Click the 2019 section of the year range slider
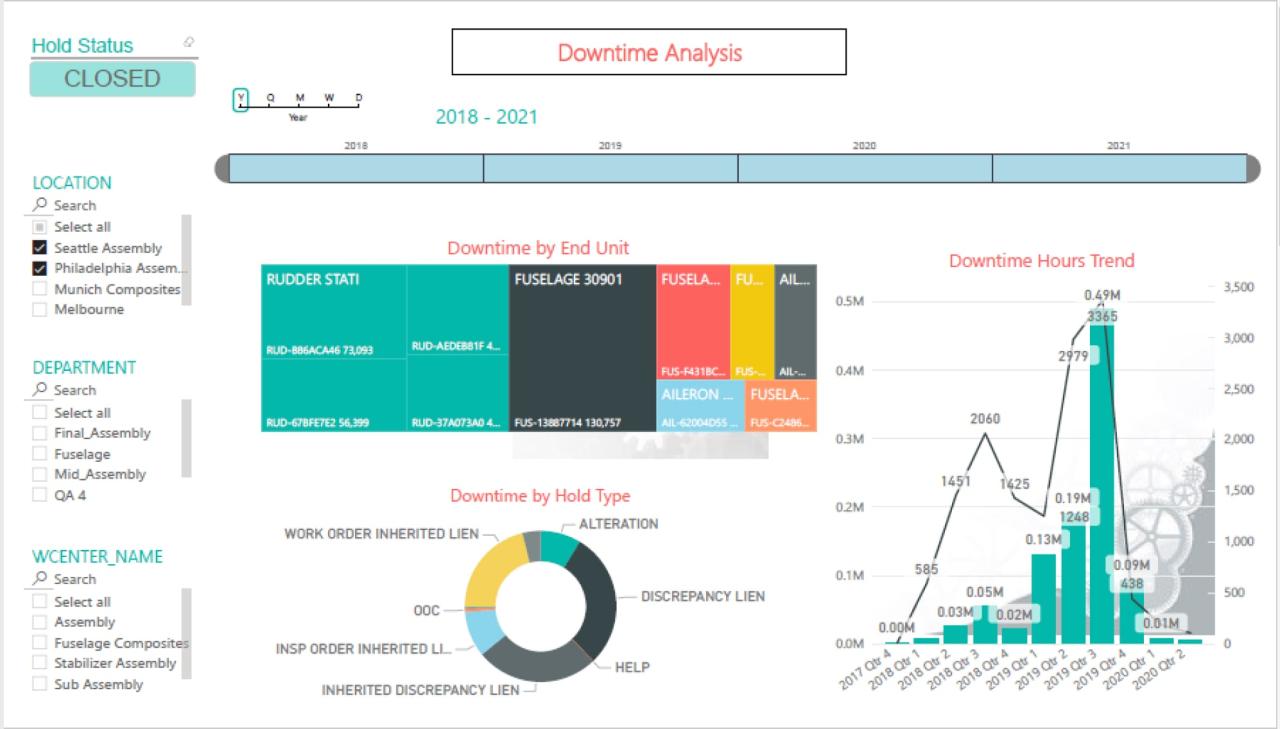Image resolution: width=1280 pixels, height=729 pixels. [x=610, y=168]
